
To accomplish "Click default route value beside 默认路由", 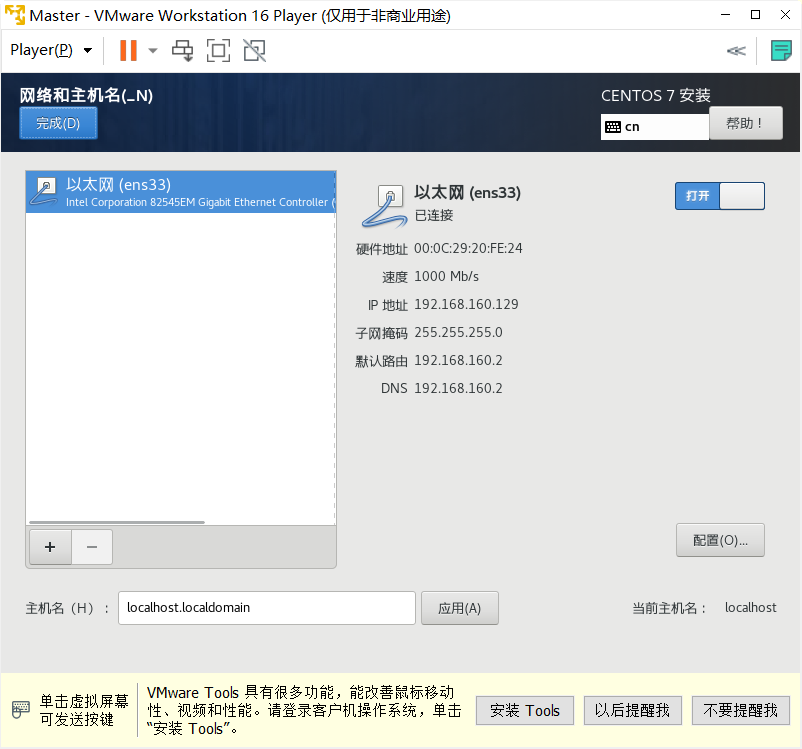I will click(x=458, y=361).
